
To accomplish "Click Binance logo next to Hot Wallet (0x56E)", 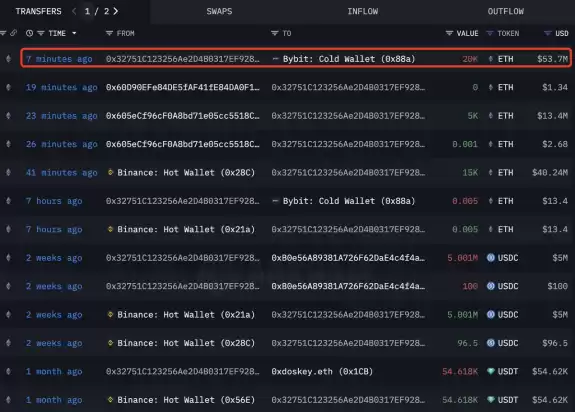I will pos(110,400).
